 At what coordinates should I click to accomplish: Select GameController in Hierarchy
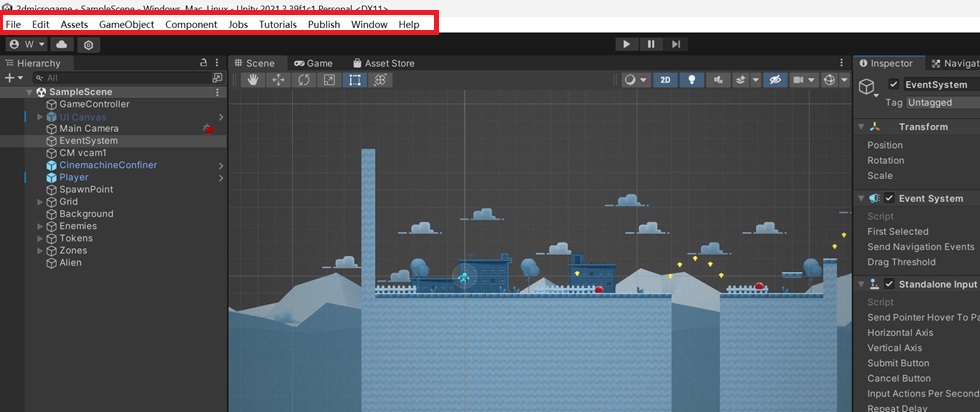[x=94, y=104]
